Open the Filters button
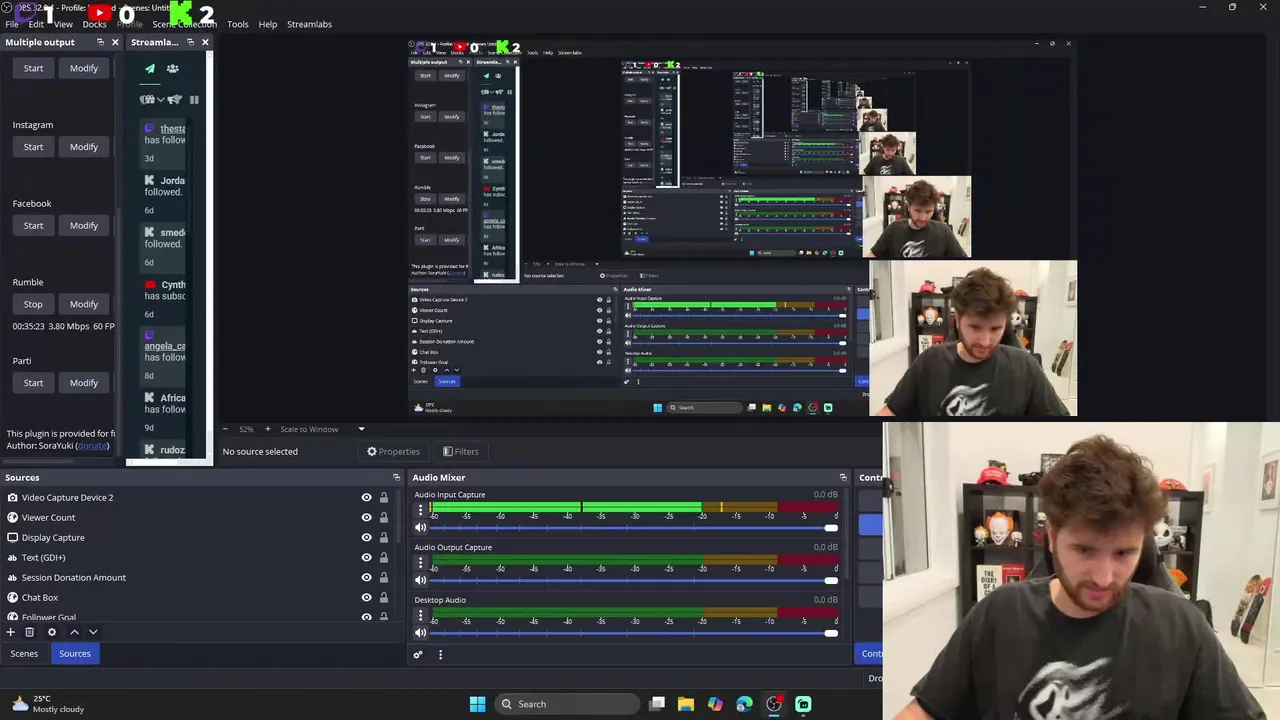1280x720 pixels. 461,451
